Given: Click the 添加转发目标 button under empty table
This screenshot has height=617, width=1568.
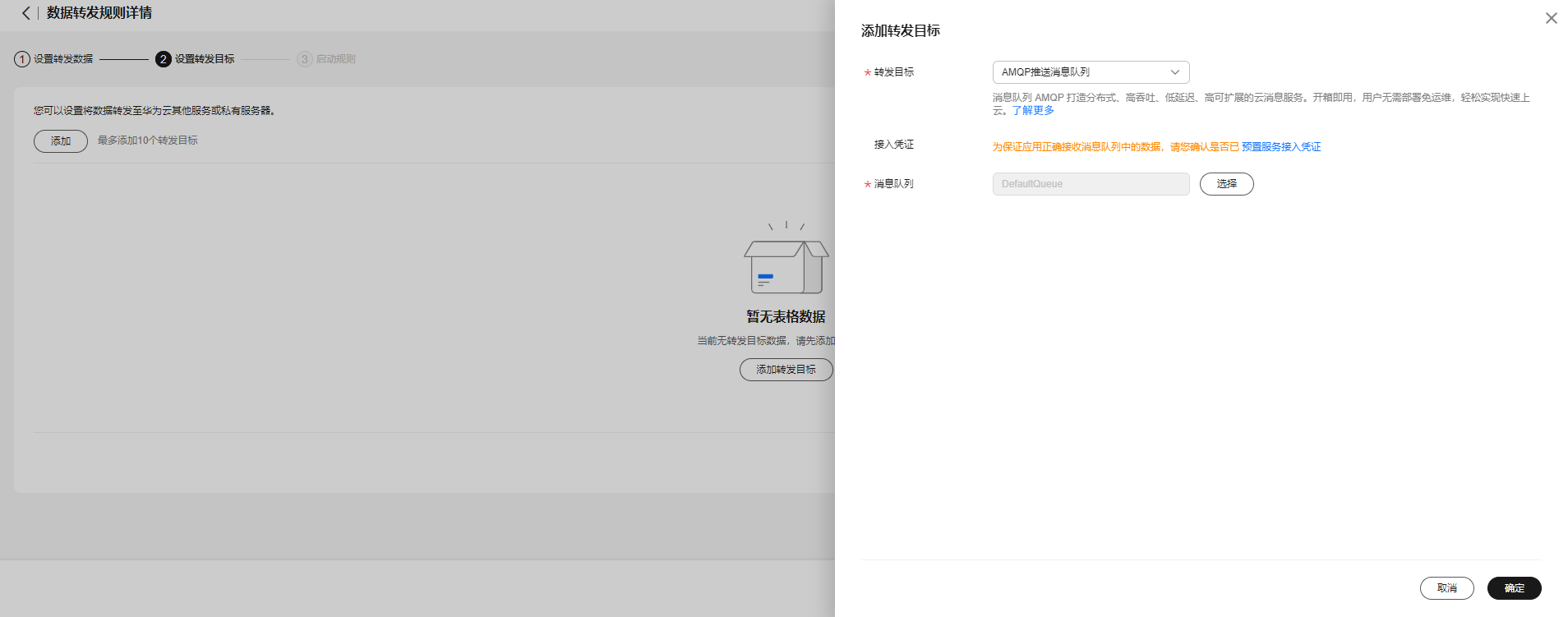Looking at the screenshot, I should point(786,370).
